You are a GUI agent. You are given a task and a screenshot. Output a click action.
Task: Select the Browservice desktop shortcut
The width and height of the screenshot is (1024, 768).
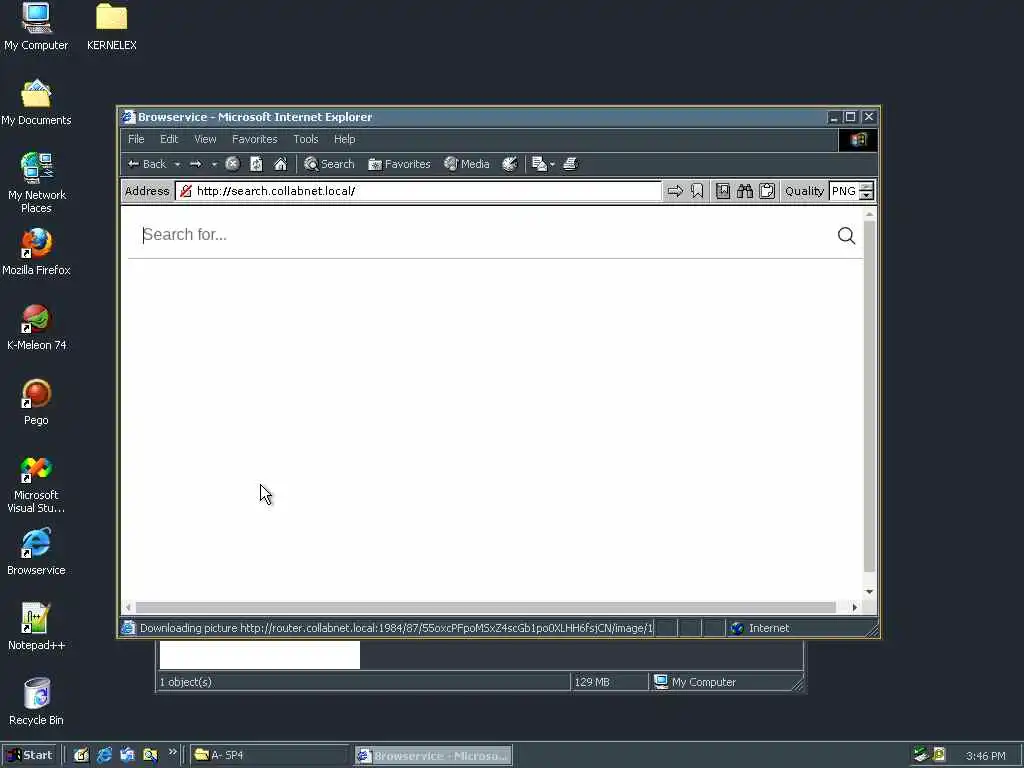(x=36, y=552)
